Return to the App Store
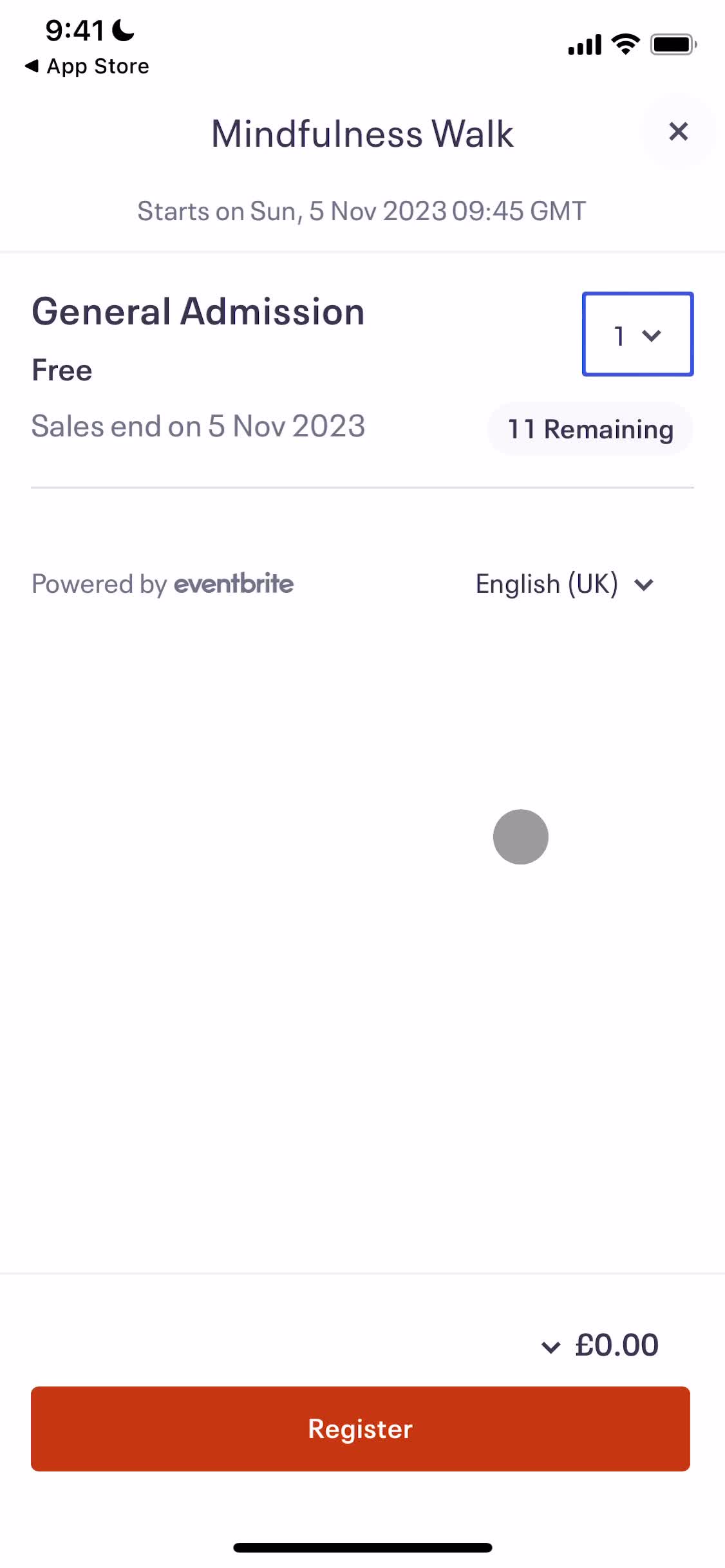 (x=87, y=65)
